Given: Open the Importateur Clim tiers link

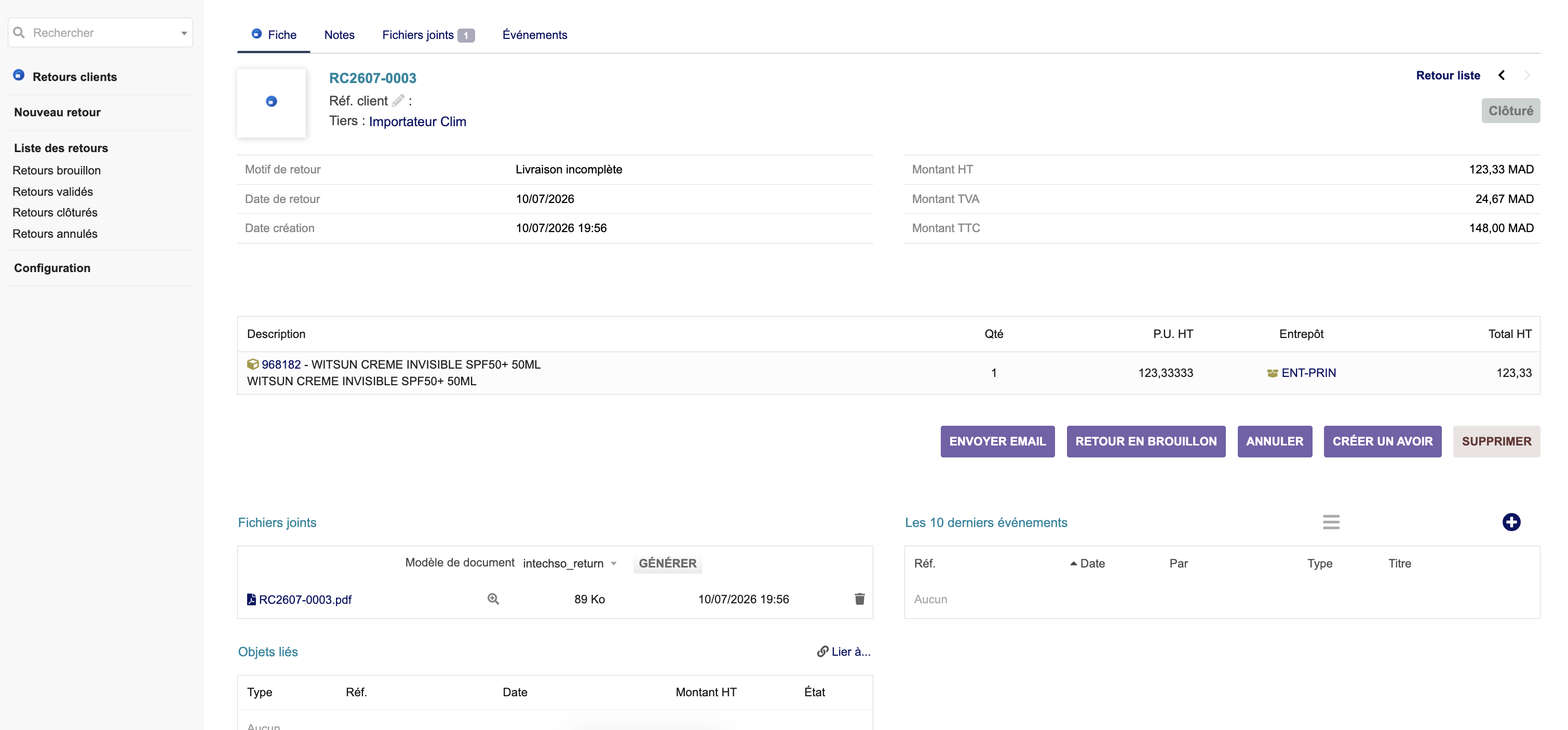Looking at the screenshot, I should (417, 121).
